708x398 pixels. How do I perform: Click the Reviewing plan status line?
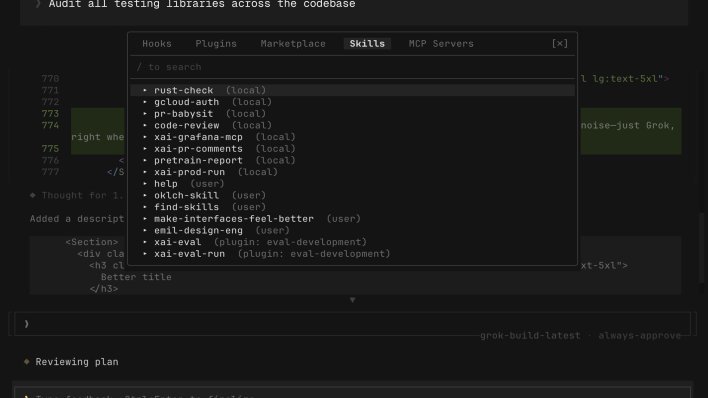77,362
